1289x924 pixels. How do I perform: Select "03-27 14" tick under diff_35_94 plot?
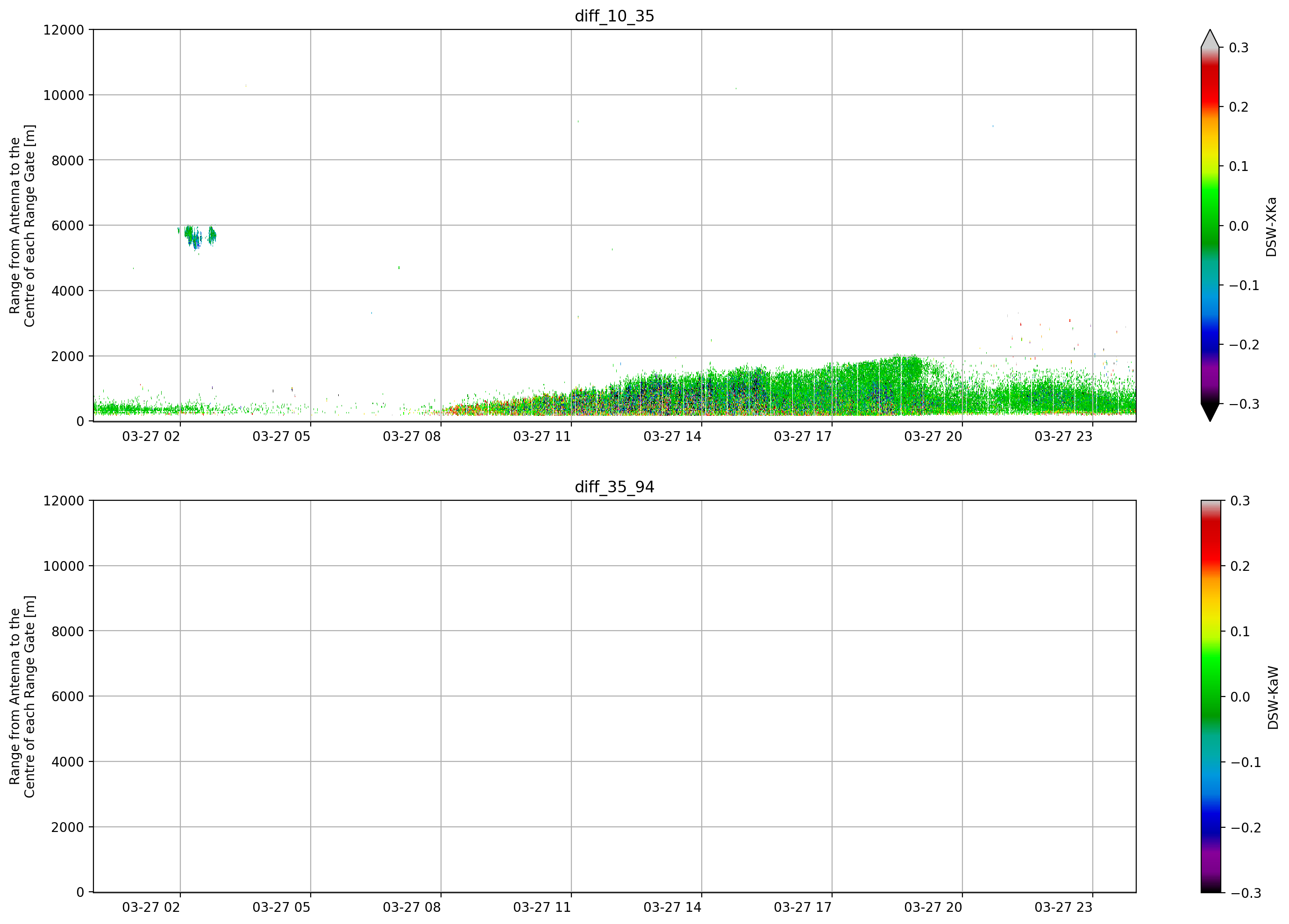pos(672,908)
